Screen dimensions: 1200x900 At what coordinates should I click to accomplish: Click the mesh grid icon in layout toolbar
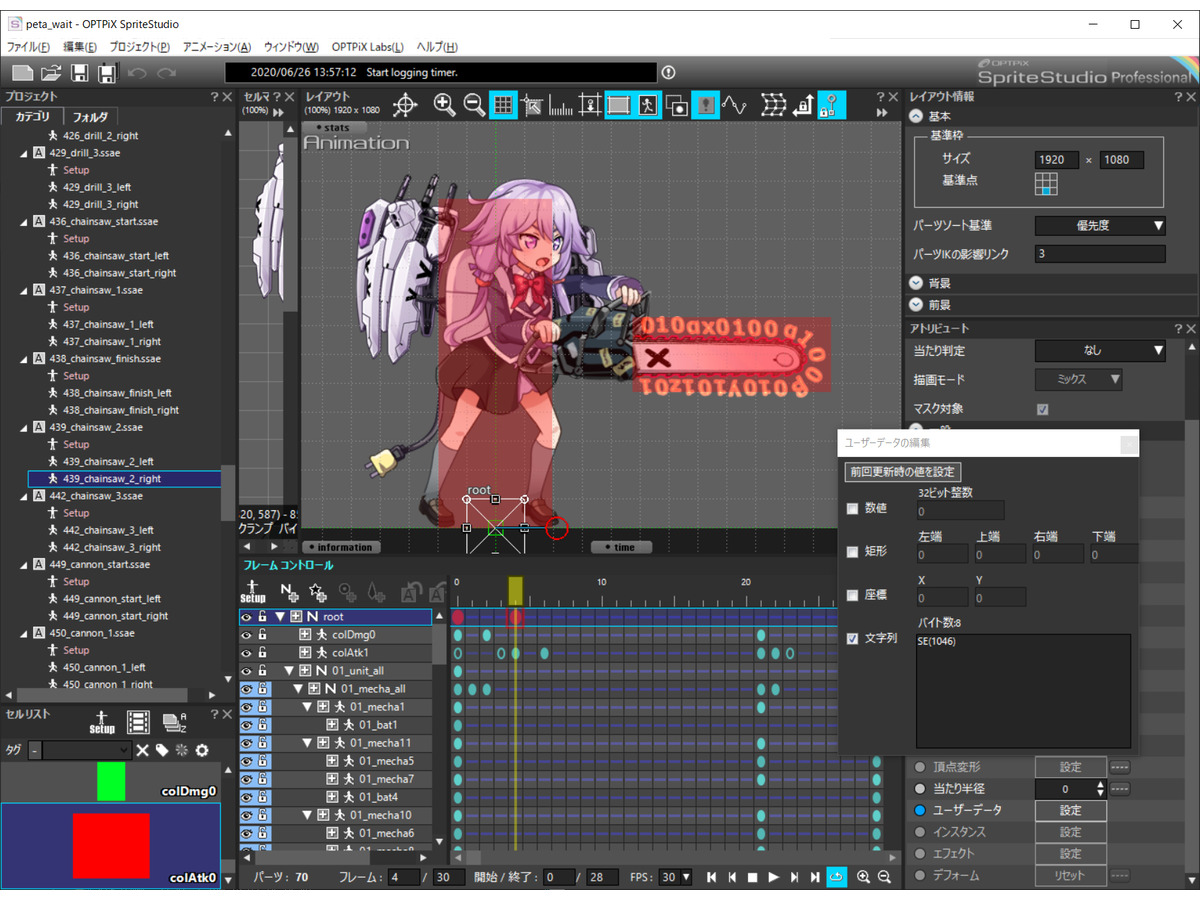pyautogui.click(x=774, y=104)
